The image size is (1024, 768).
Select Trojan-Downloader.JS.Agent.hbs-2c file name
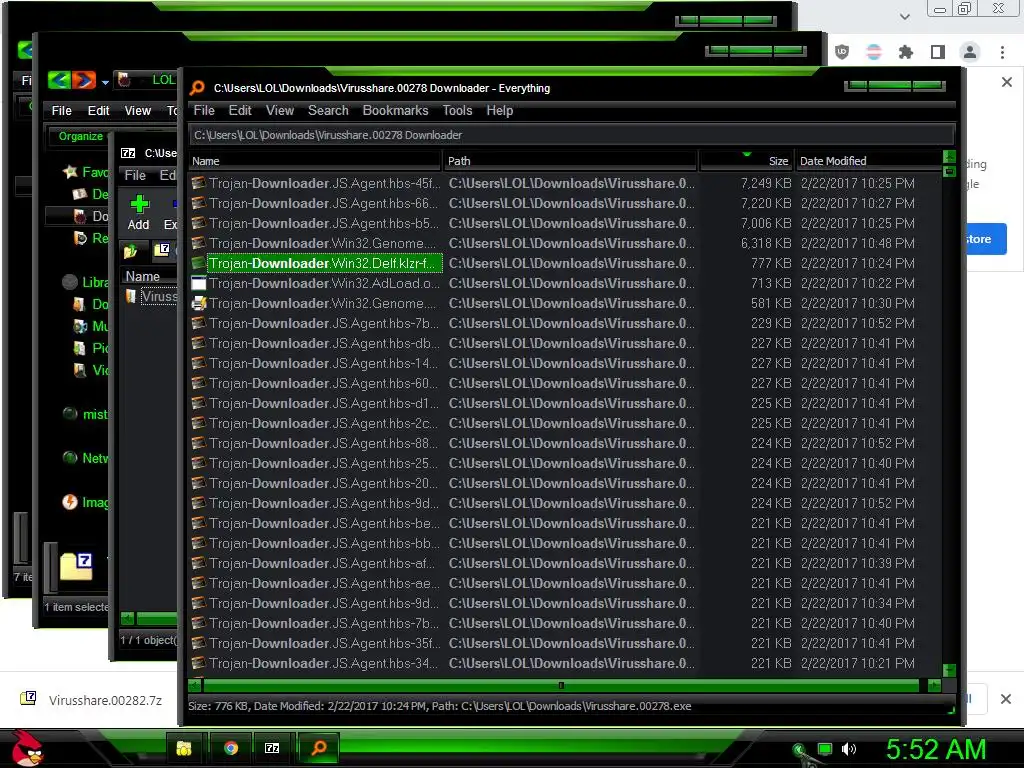324,423
